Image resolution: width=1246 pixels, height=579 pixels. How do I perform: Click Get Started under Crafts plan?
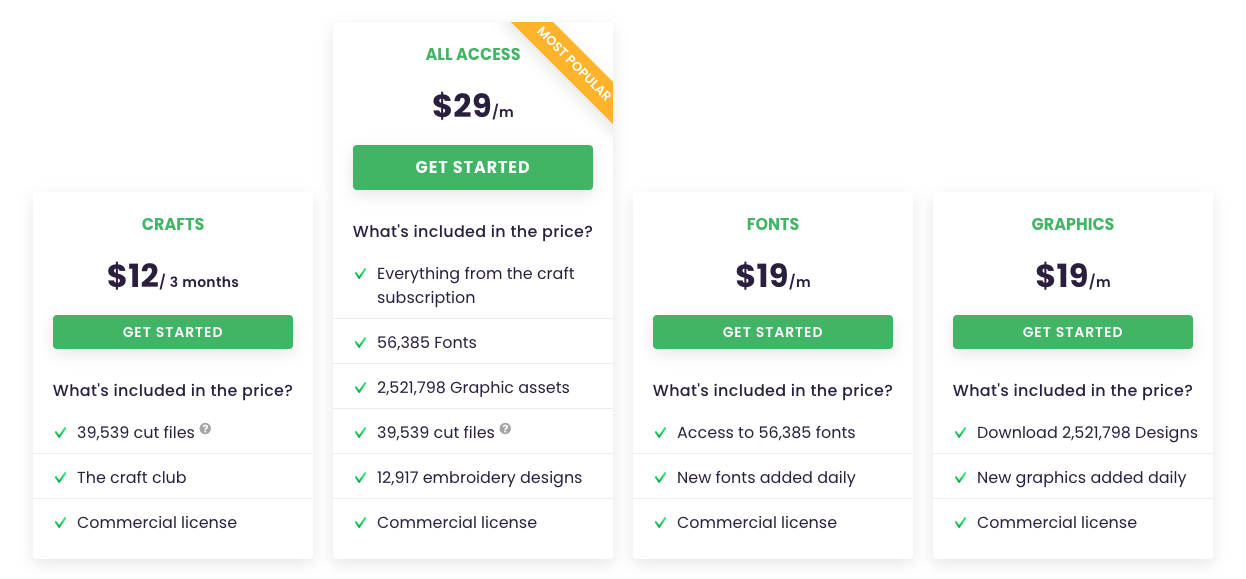click(x=173, y=332)
